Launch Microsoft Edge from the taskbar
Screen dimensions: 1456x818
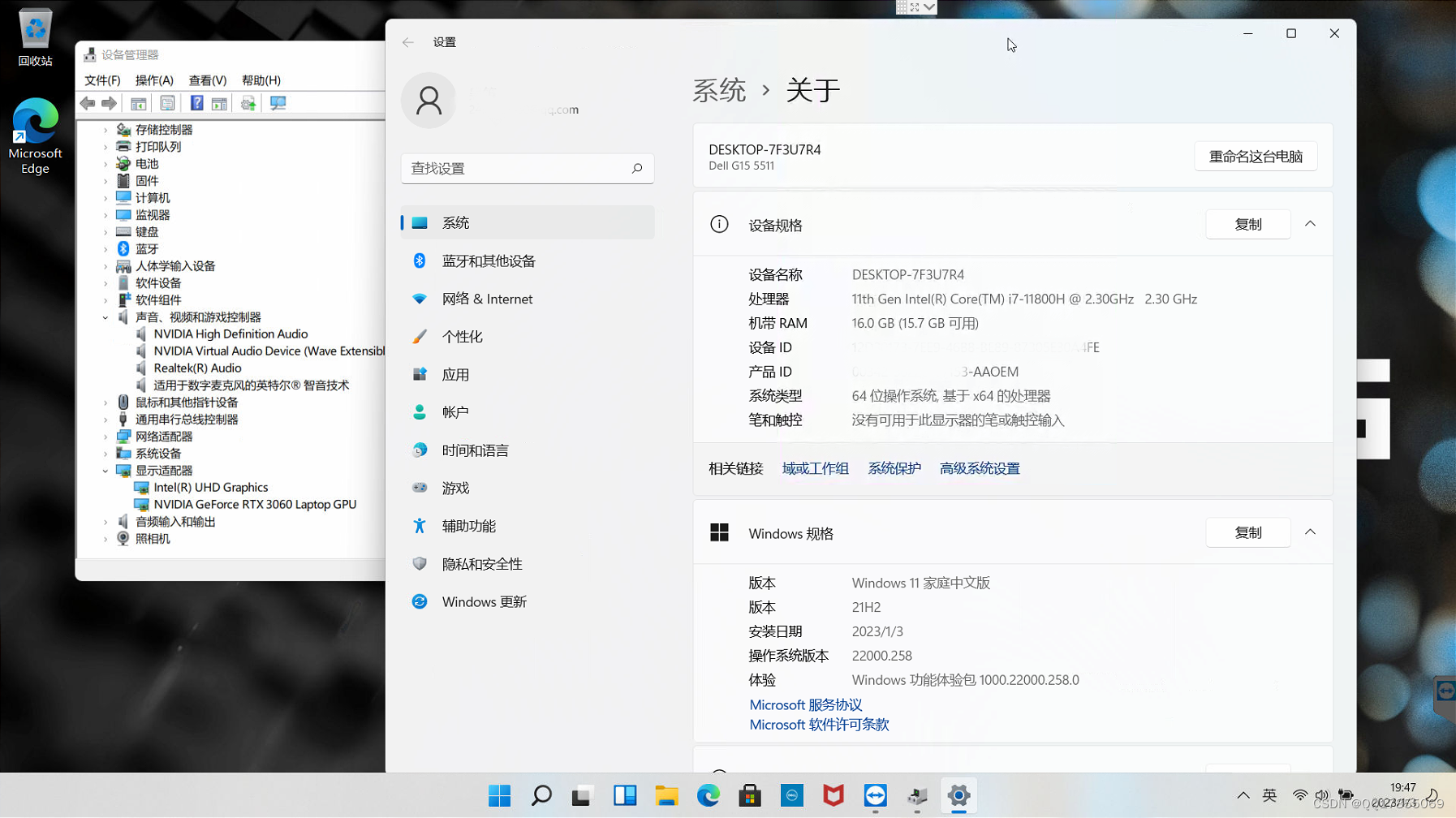(x=709, y=795)
